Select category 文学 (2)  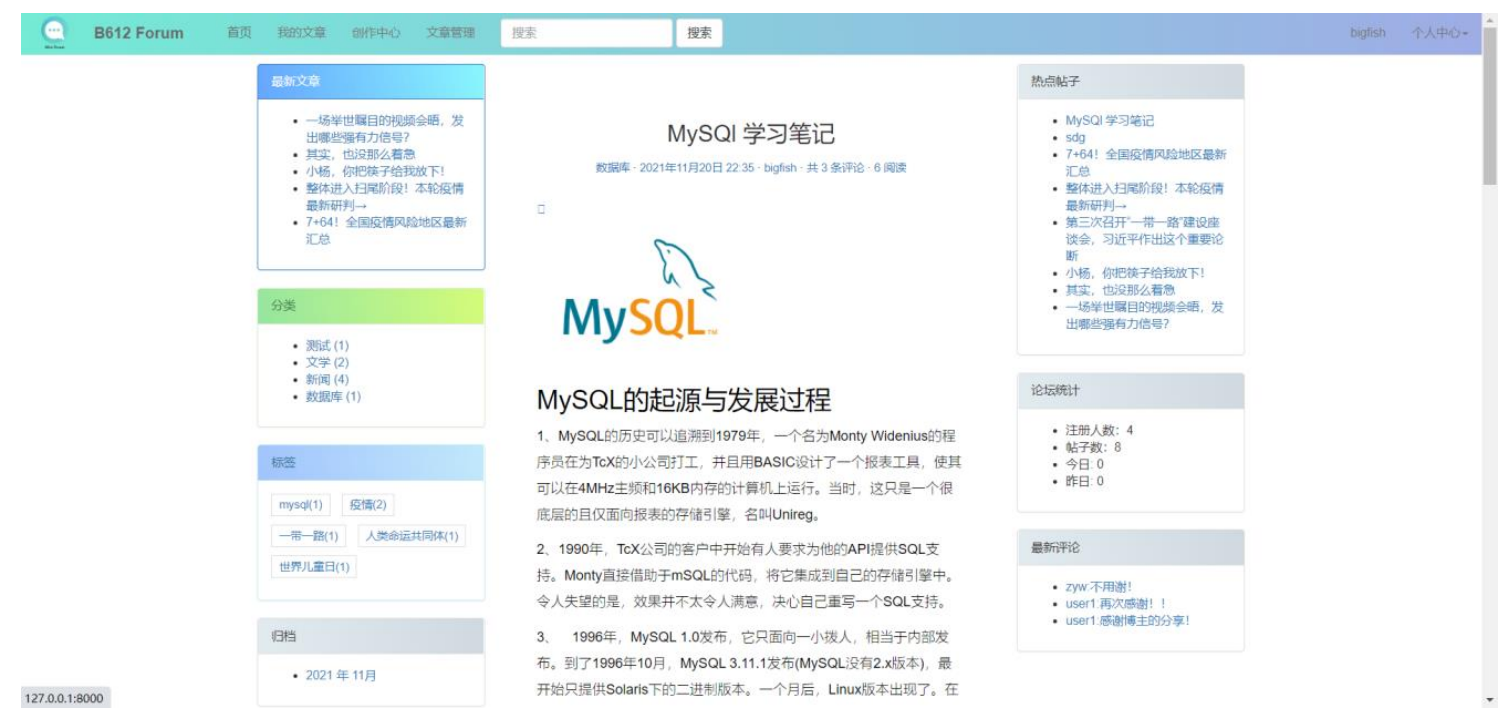327,362
